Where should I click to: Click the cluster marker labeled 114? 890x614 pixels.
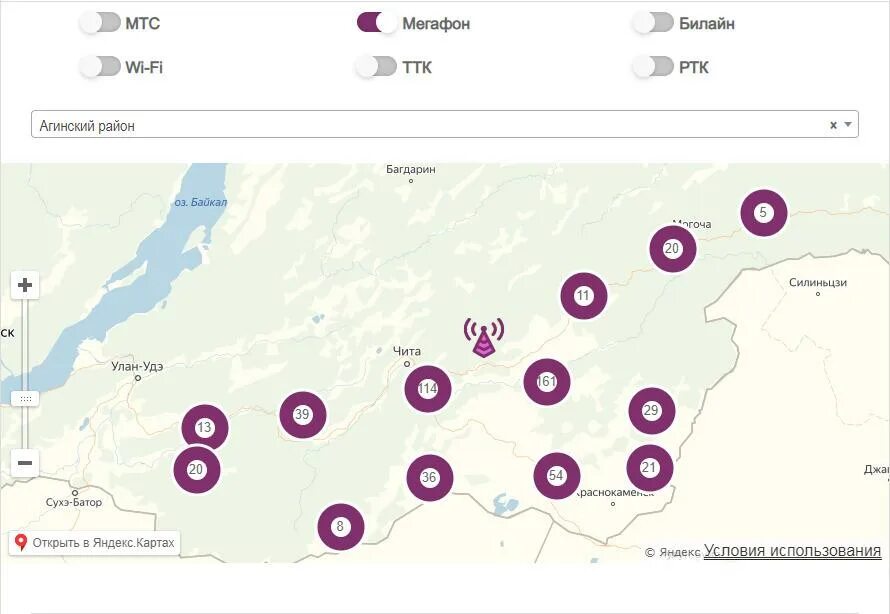[x=428, y=389]
